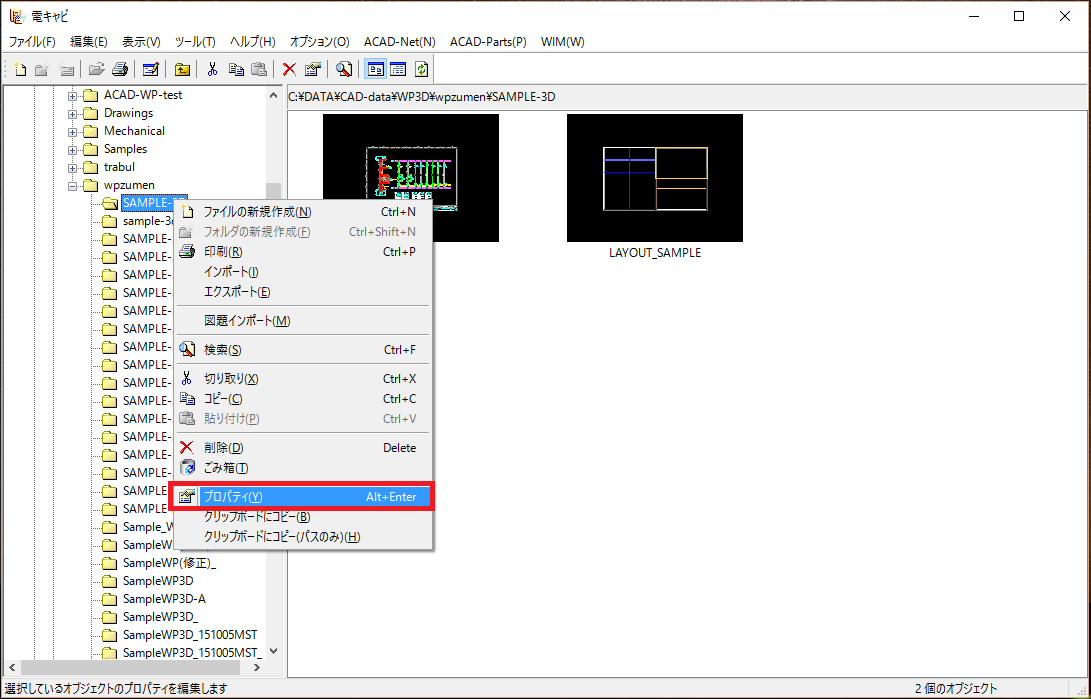Click the up-one-folder toolbar icon
The width and height of the screenshot is (1091, 699).
(x=182, y=69)
